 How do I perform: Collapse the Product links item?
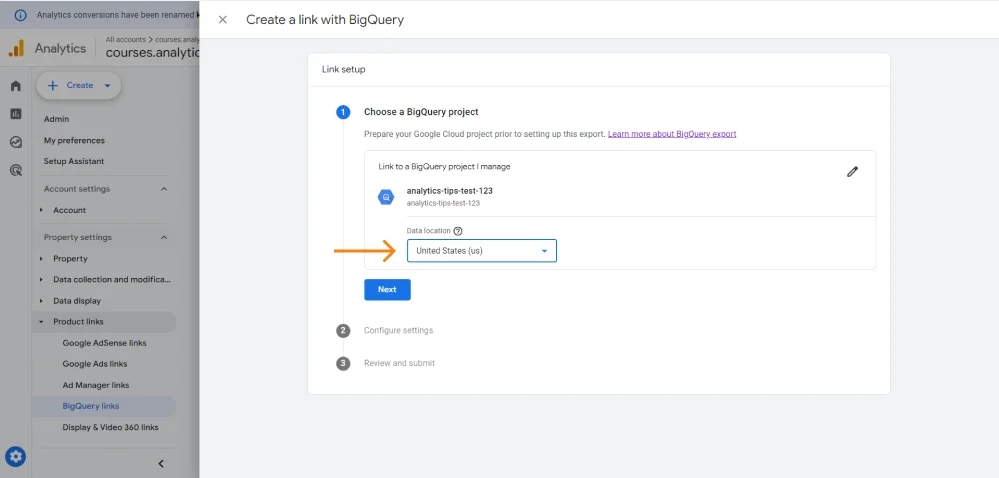41,322
